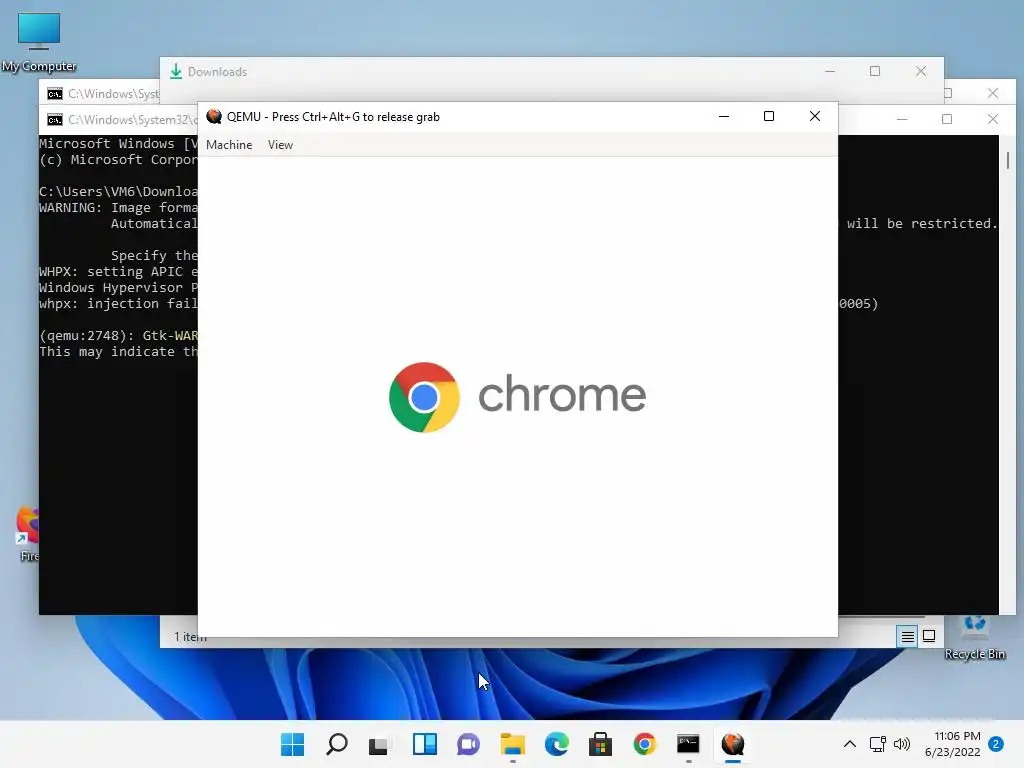Close the QEMU window

814,116
